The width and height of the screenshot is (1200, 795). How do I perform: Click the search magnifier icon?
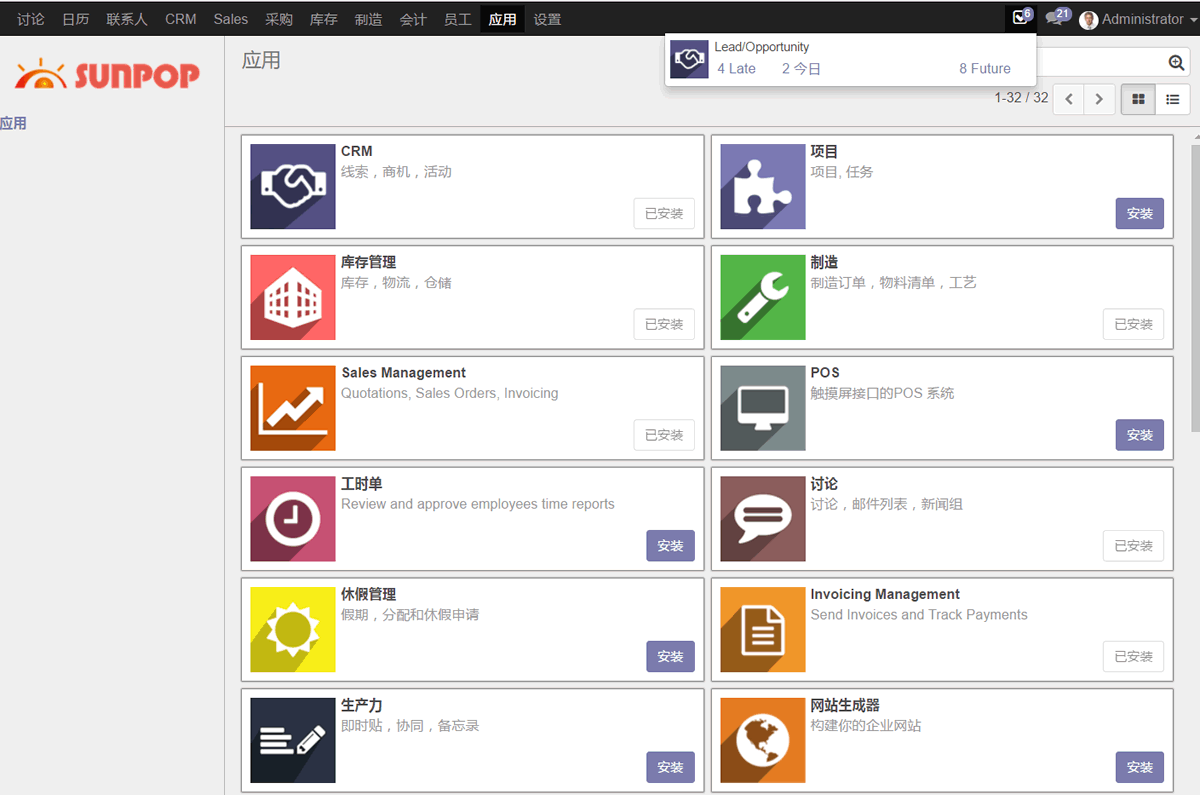pos(1176,62)
